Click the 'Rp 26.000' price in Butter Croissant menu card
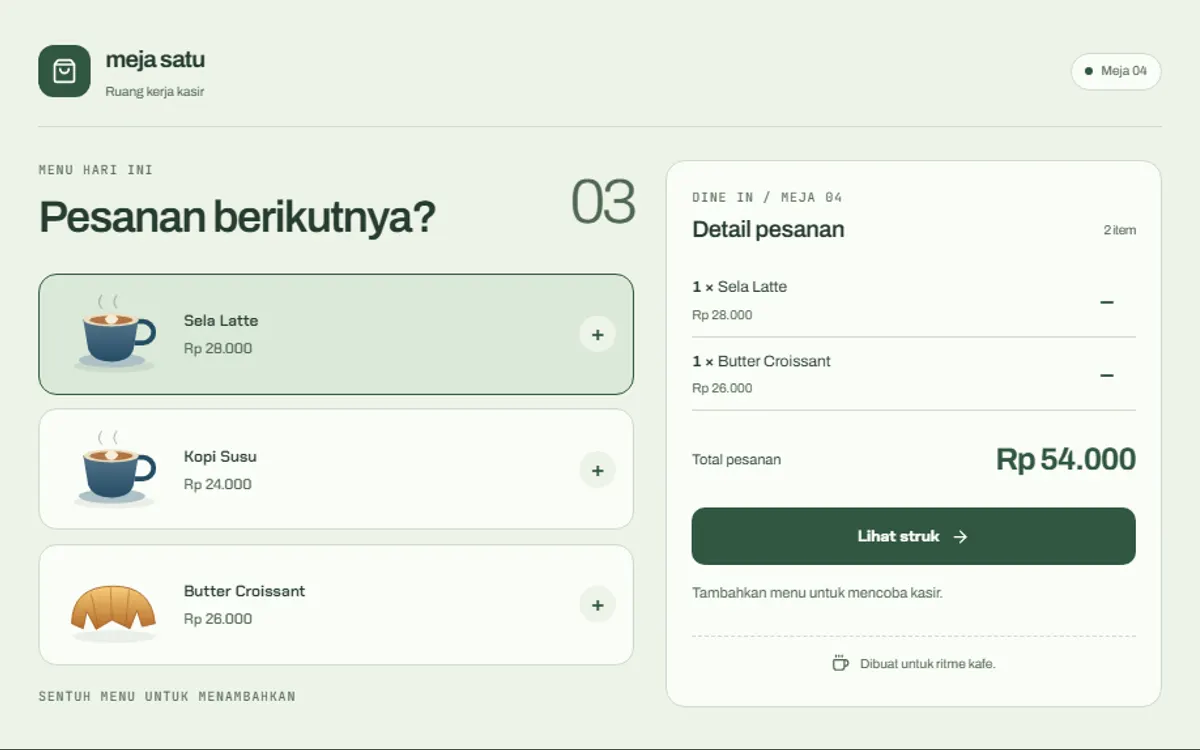Screen dimensions: 1200x750 pos(218,619)
